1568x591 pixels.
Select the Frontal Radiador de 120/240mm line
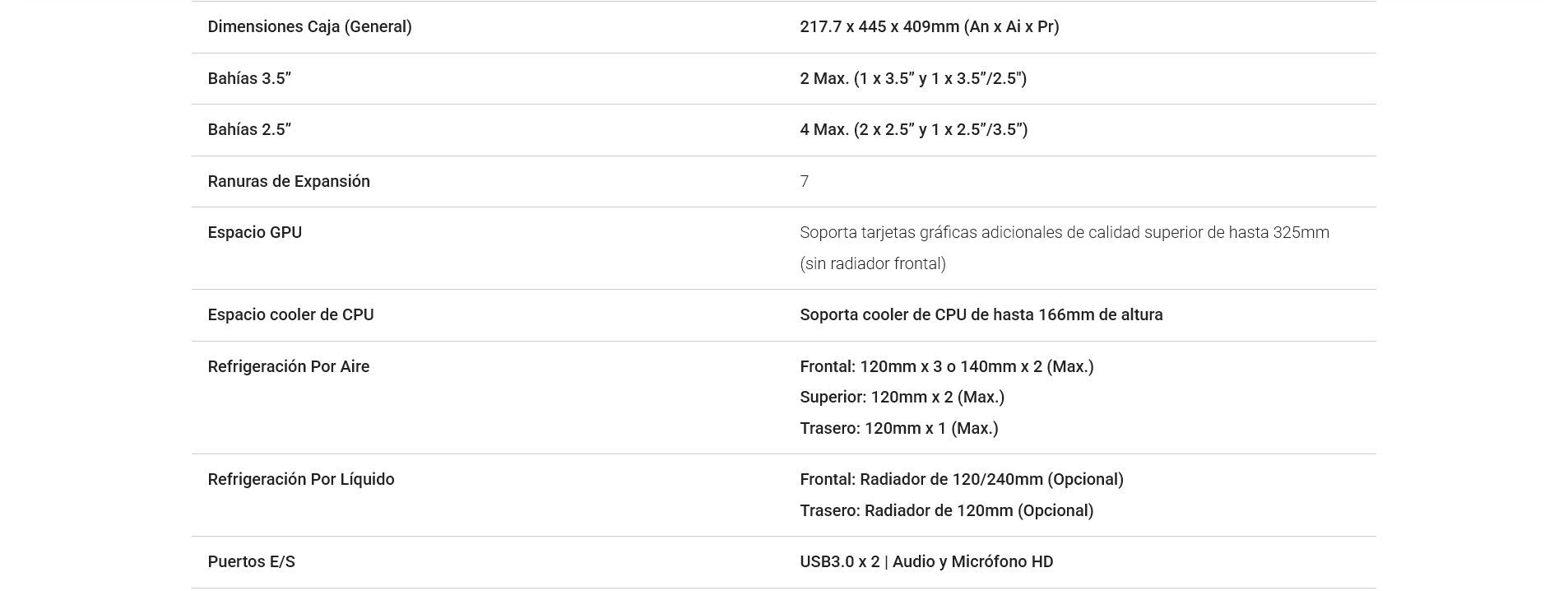pyautogui.click(x=962, y=479)
